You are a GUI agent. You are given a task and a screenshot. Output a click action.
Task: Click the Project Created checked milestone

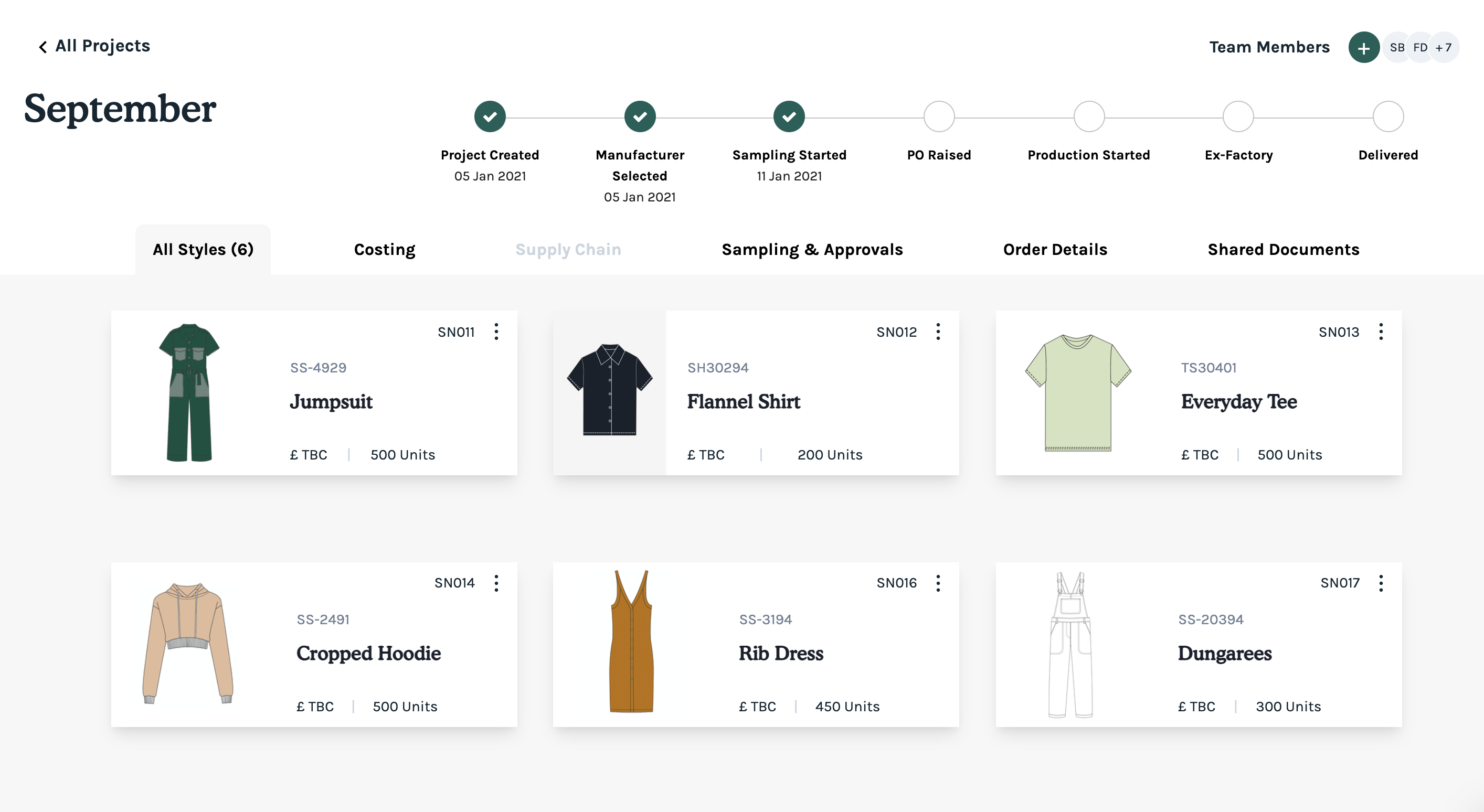pyautogui.click(x=490, y=117)
